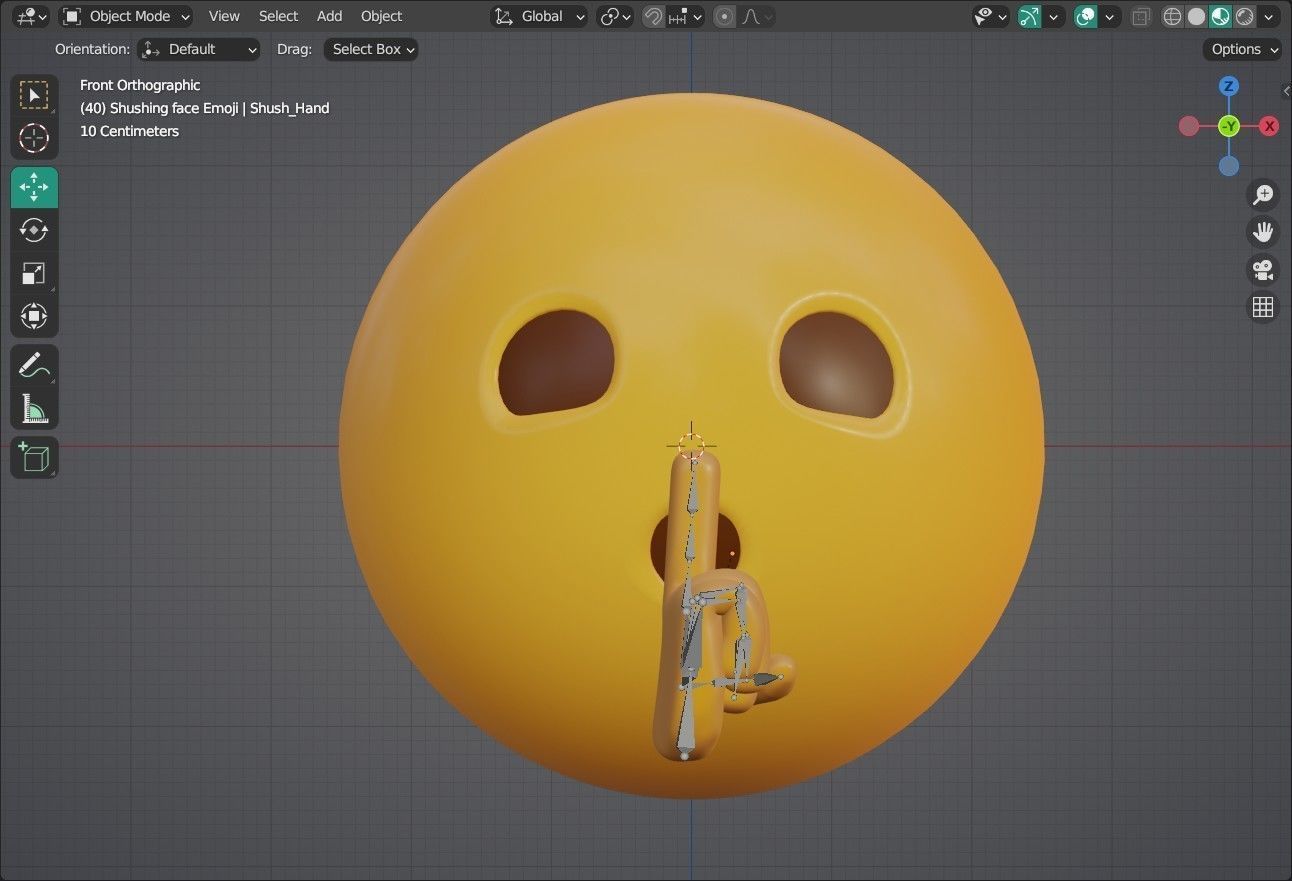Open the pivot point dropdown

click(x=614, y=16)
